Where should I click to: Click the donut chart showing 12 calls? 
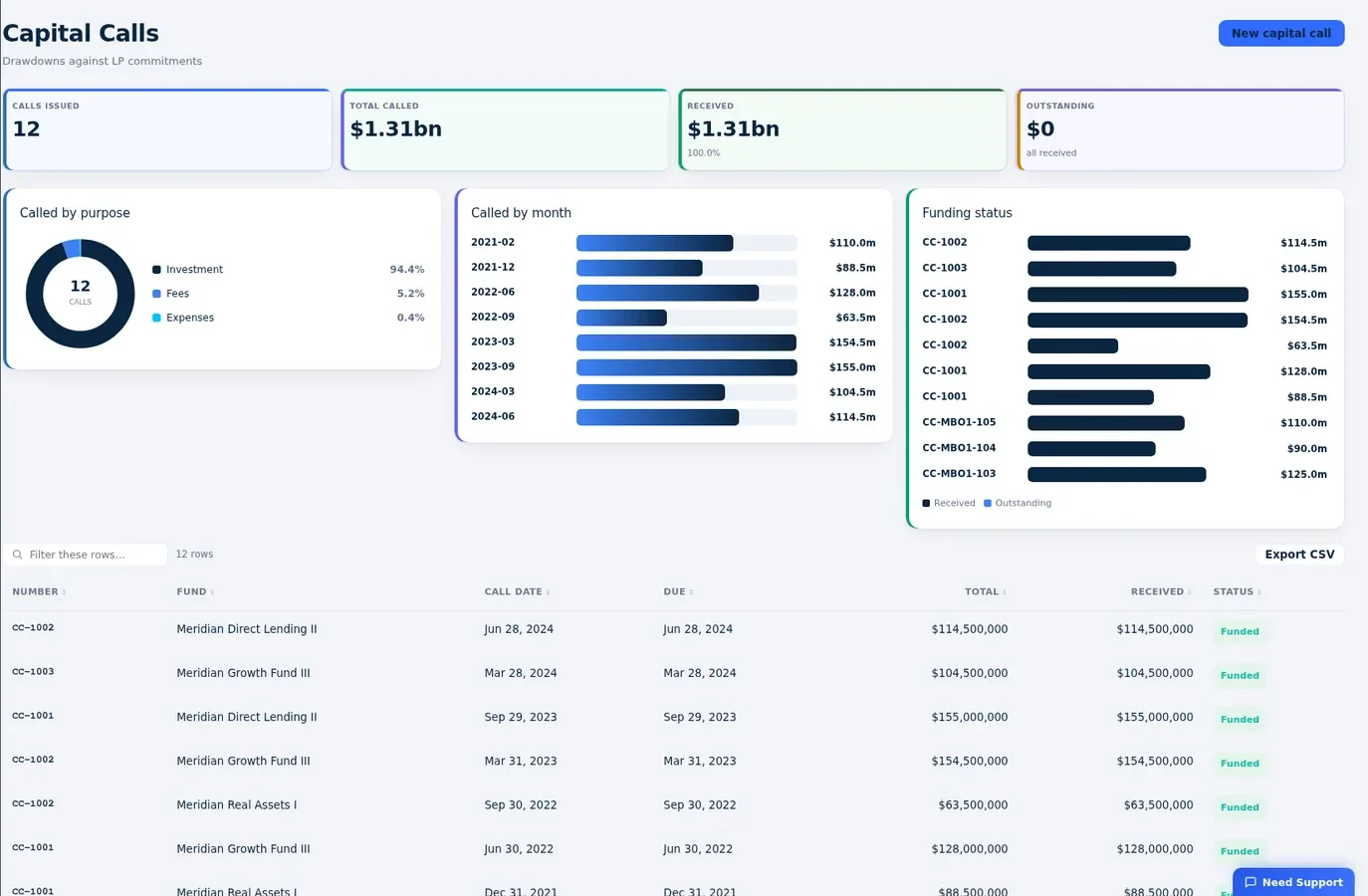[x=80, y=294]
